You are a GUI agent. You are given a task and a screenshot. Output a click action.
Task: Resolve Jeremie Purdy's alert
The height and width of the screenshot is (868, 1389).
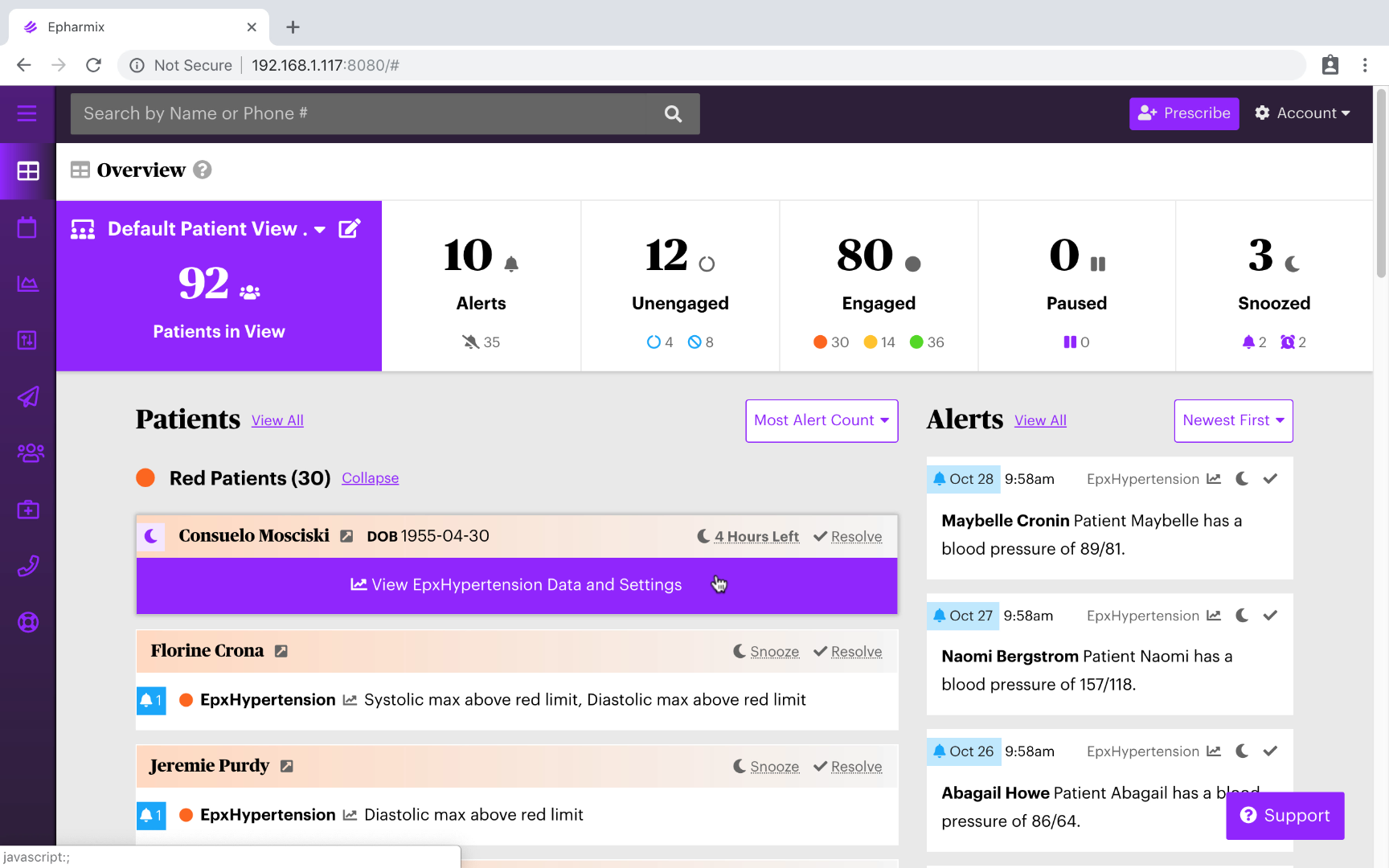coord(848,766)
